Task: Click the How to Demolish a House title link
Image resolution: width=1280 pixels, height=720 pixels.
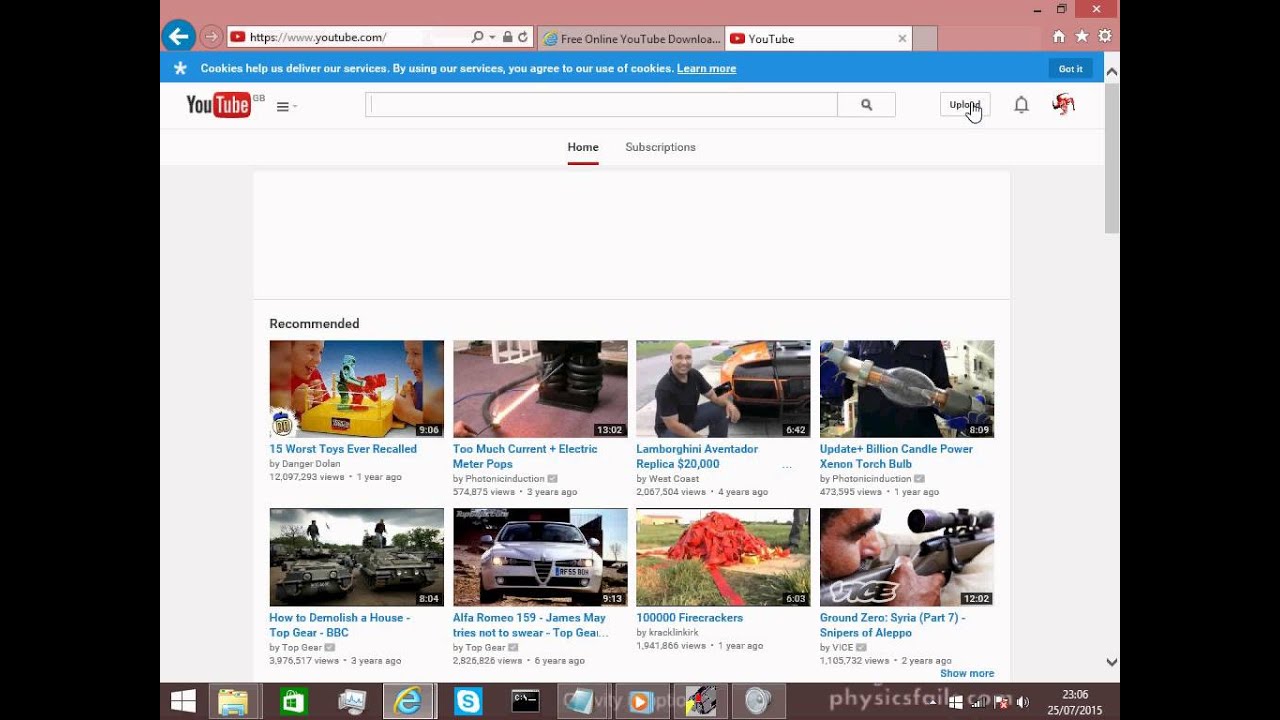Action: tap(339, 625)
